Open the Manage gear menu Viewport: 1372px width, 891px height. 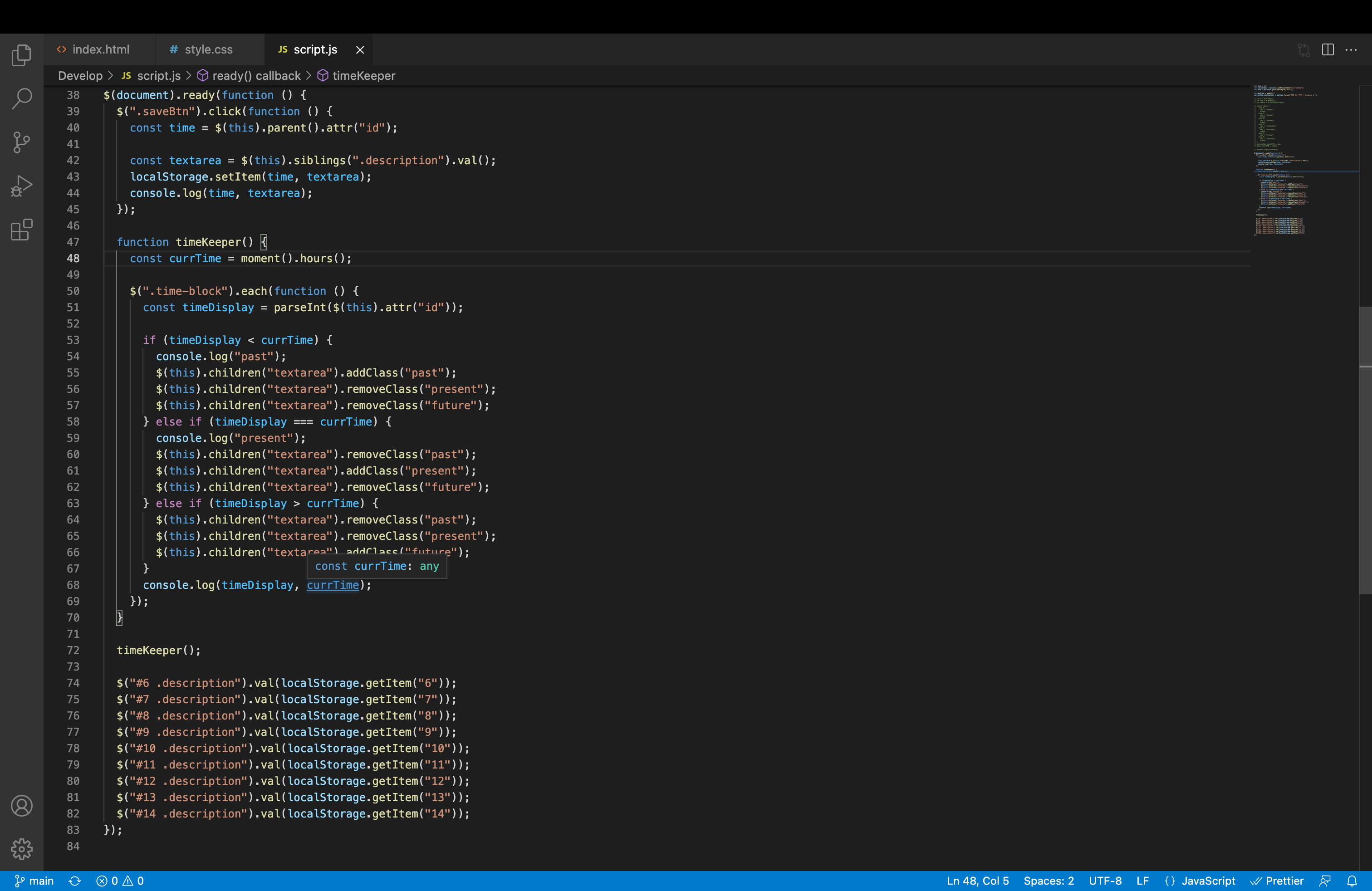point(21,848)
